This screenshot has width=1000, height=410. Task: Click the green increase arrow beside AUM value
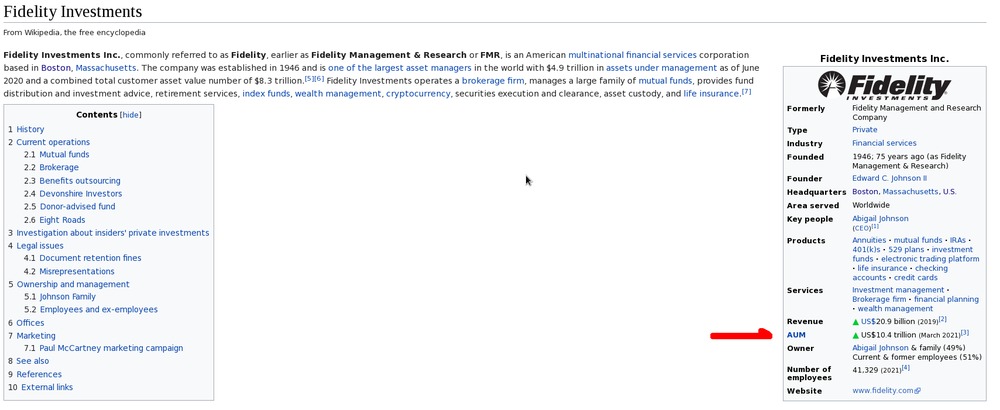point(856,335)
